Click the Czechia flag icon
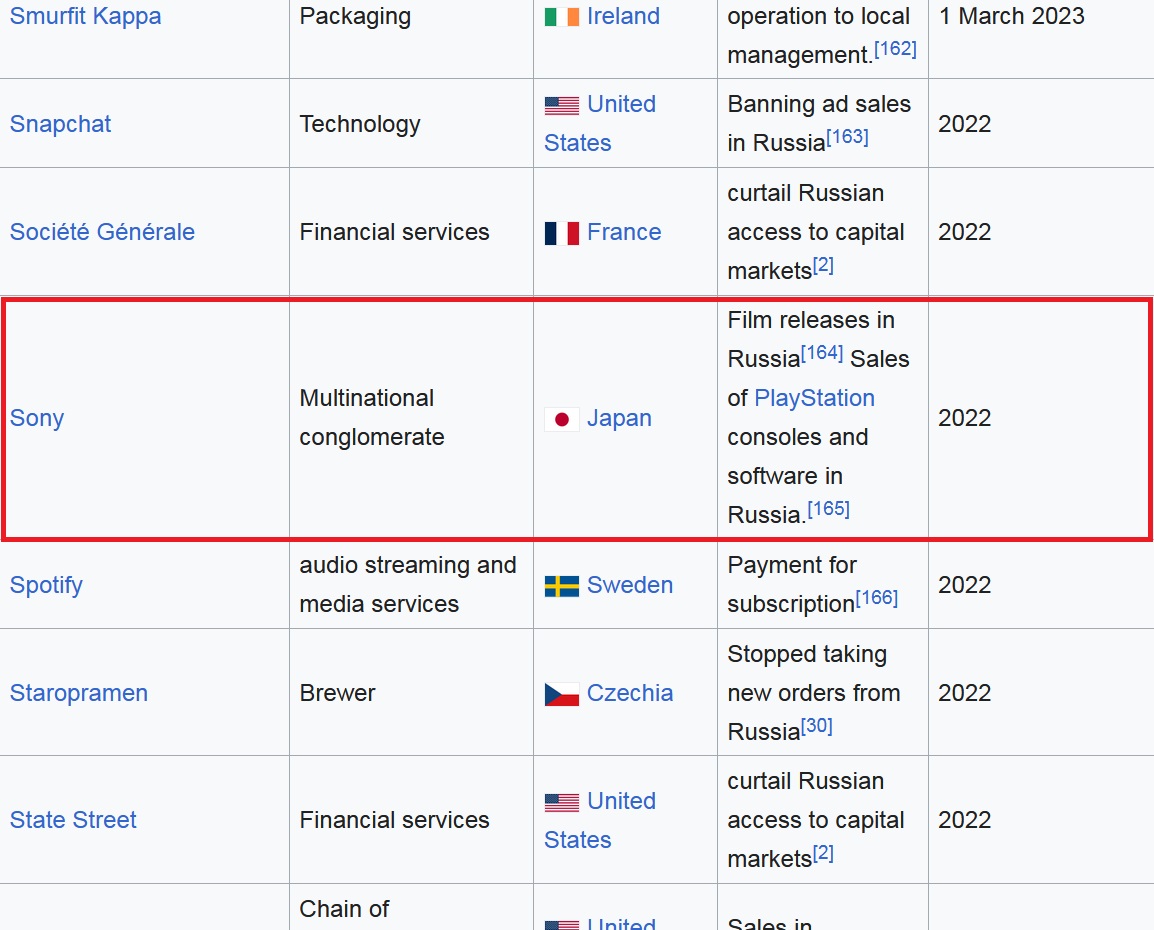This screenshot has width=1154, height=930. (x=562, y=694)
